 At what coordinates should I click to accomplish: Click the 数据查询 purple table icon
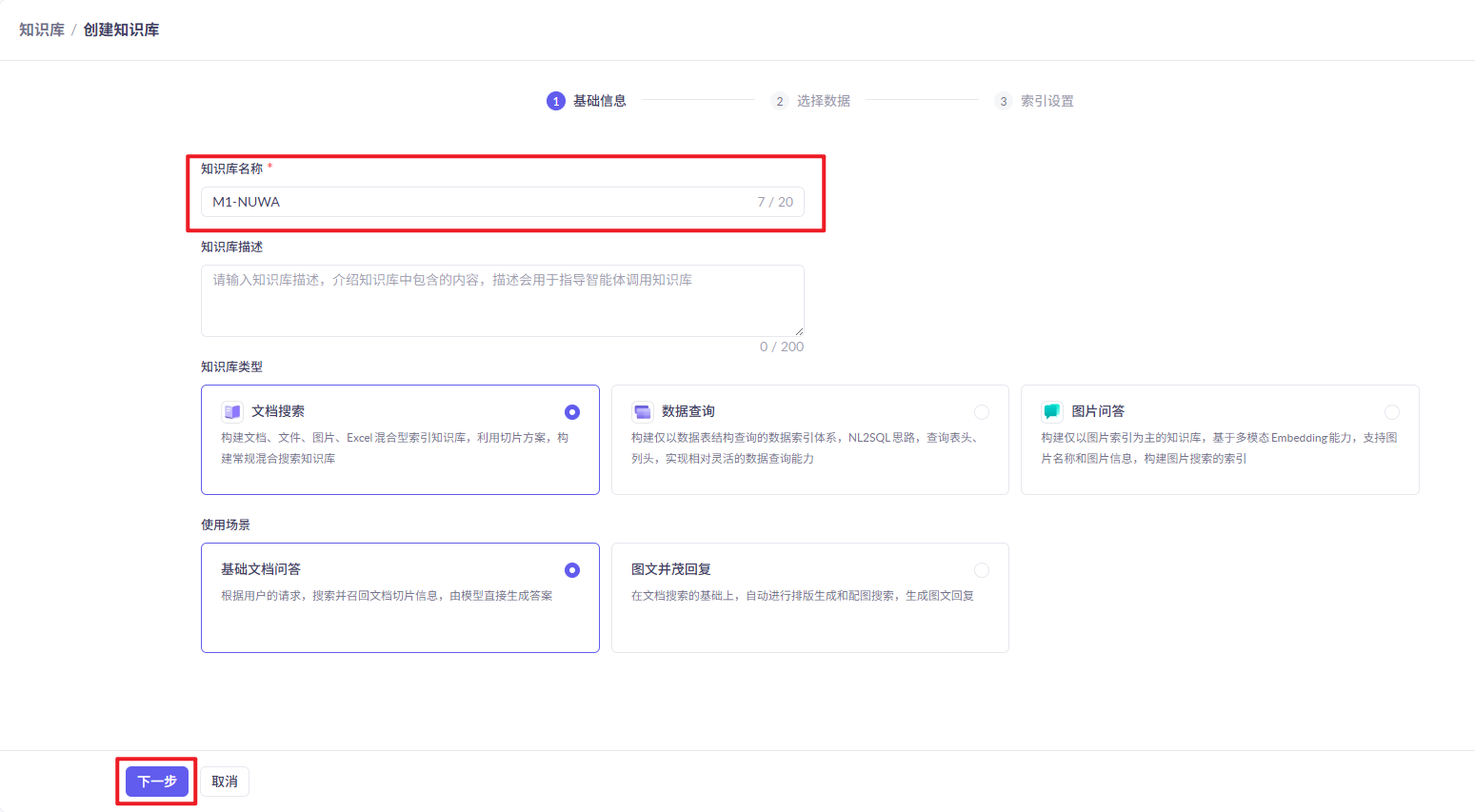643,411
